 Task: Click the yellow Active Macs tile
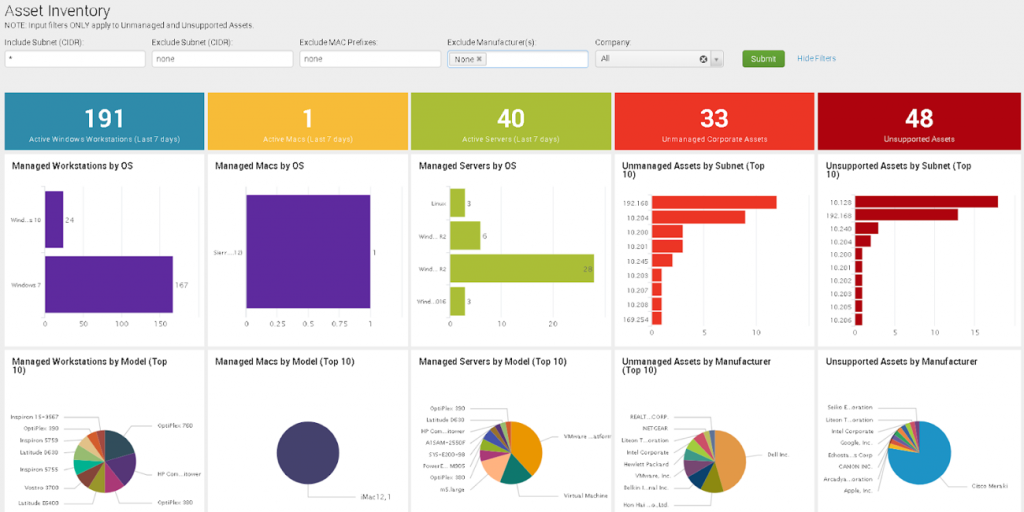[x=307, y=121]
